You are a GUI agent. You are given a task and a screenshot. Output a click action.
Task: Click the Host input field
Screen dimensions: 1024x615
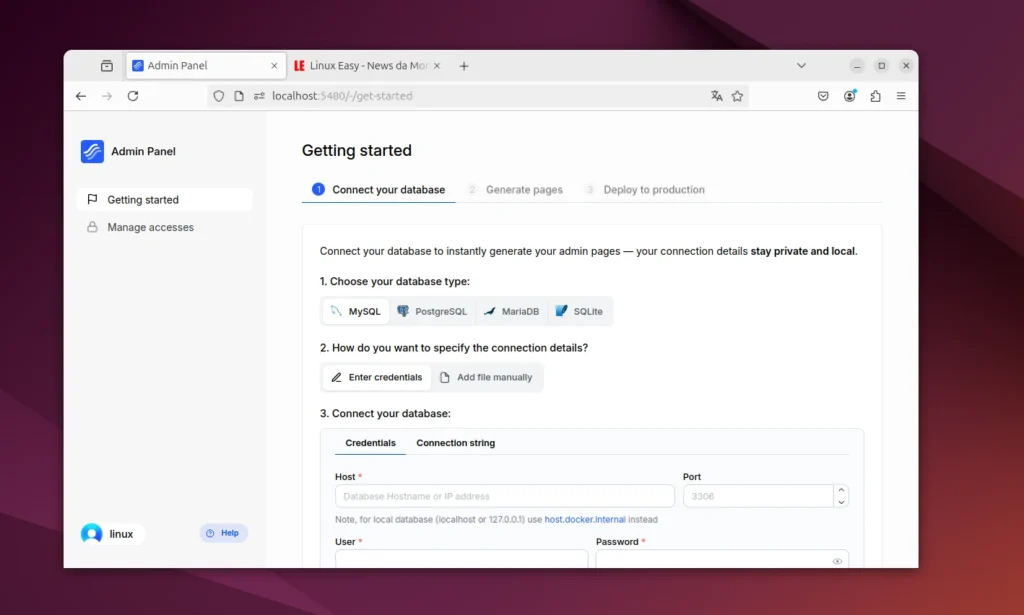point(504,496)
